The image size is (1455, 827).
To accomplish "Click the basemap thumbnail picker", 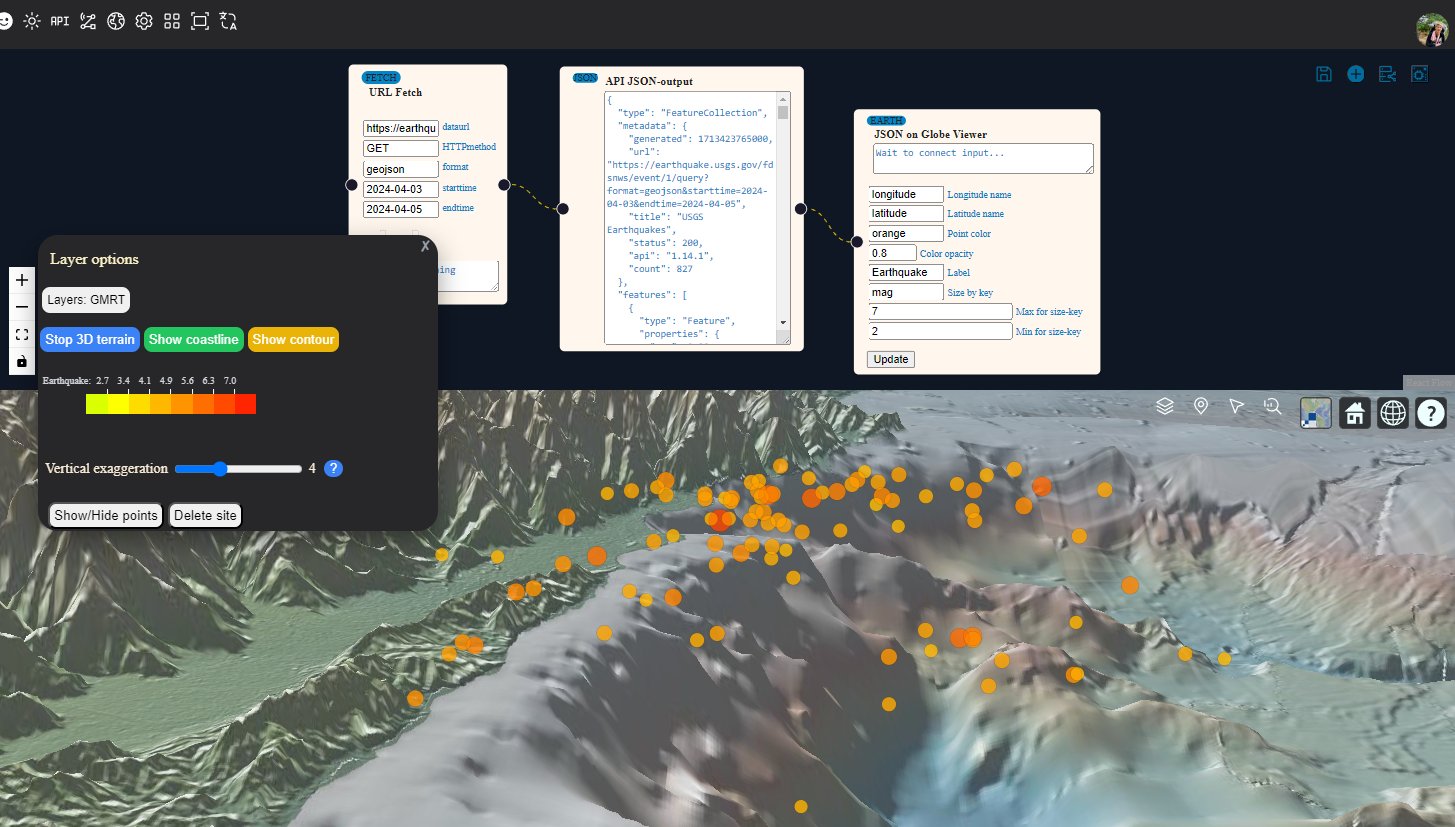I will [1316, 412].
